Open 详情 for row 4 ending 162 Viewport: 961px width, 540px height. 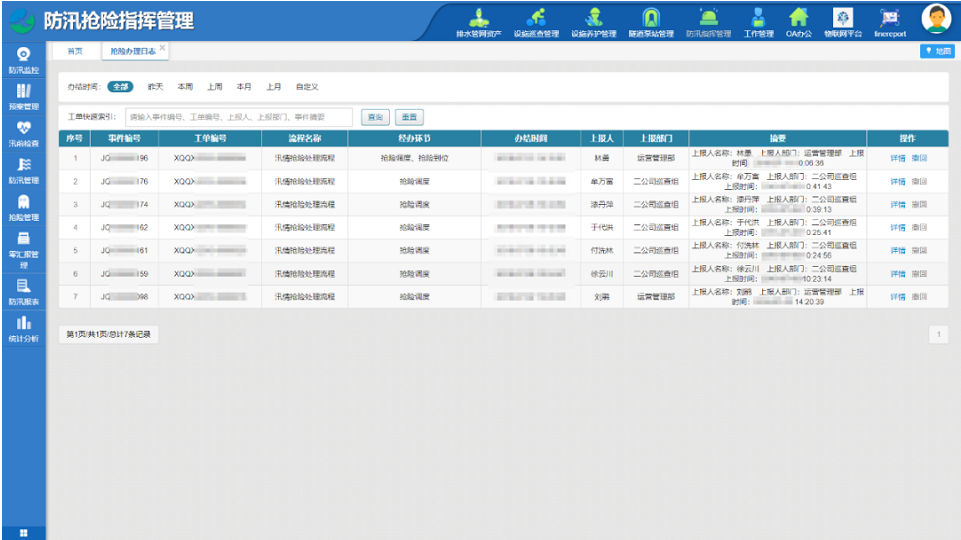pos(898,227)
